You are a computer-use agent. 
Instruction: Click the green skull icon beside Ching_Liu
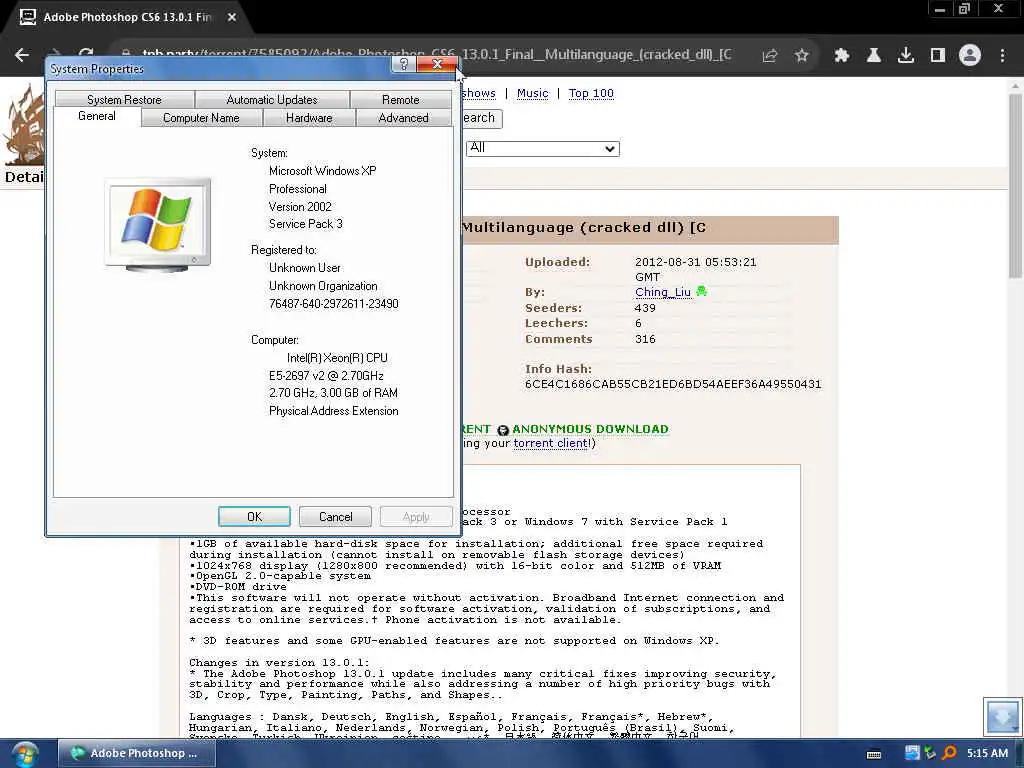click(702, 291)
